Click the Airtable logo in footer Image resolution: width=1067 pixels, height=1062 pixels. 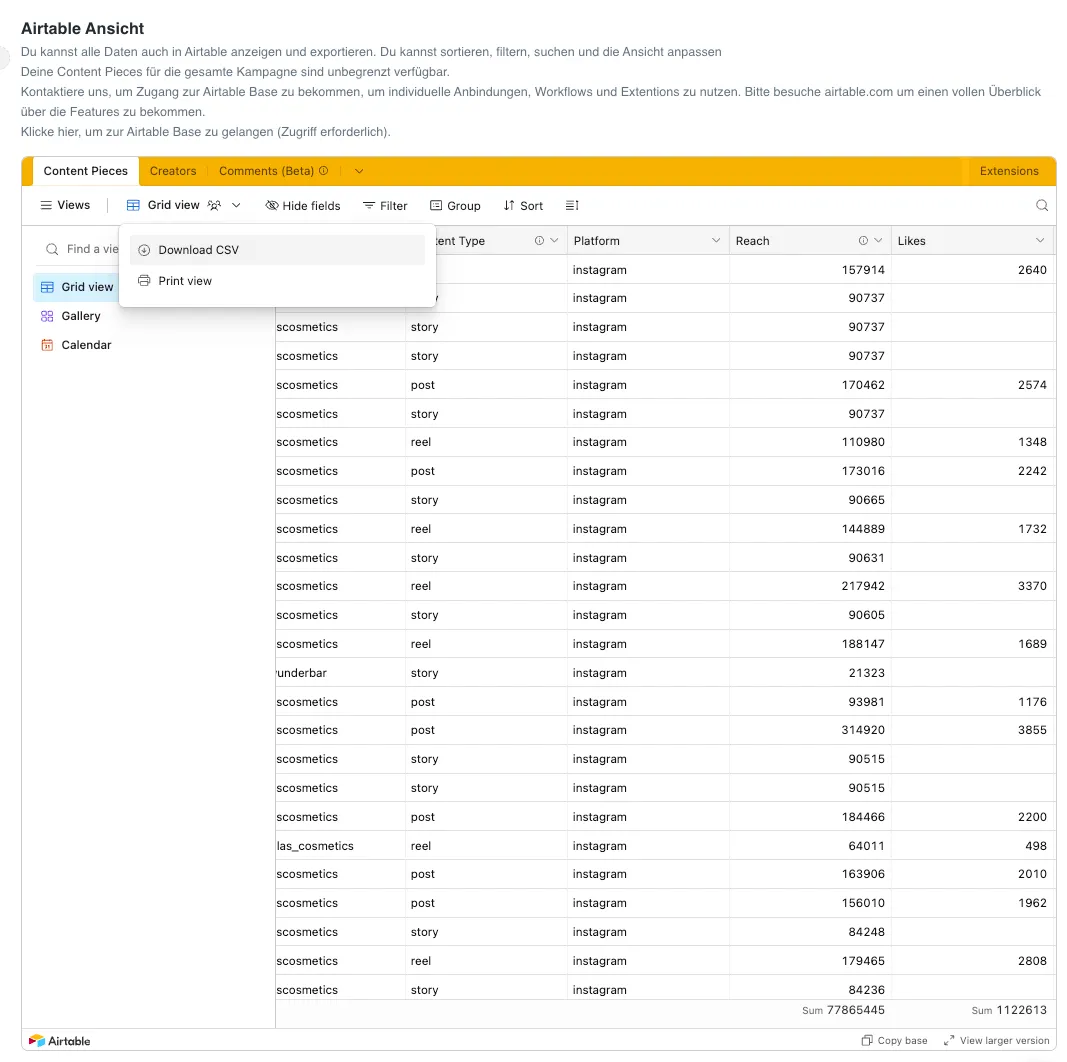click(59, 1041)
